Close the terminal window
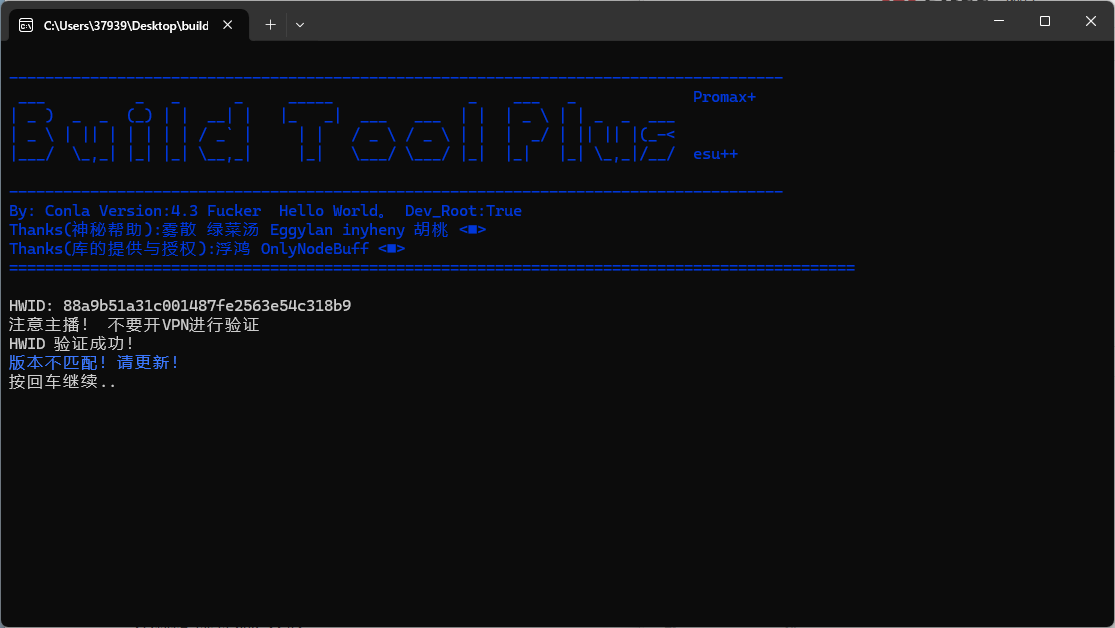 click(x=1090, y=21)
